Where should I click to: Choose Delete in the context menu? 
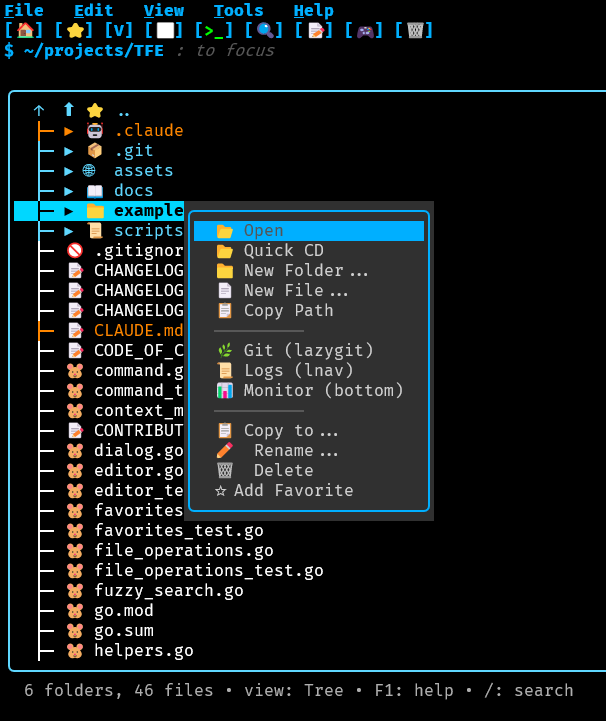[309, 471]
